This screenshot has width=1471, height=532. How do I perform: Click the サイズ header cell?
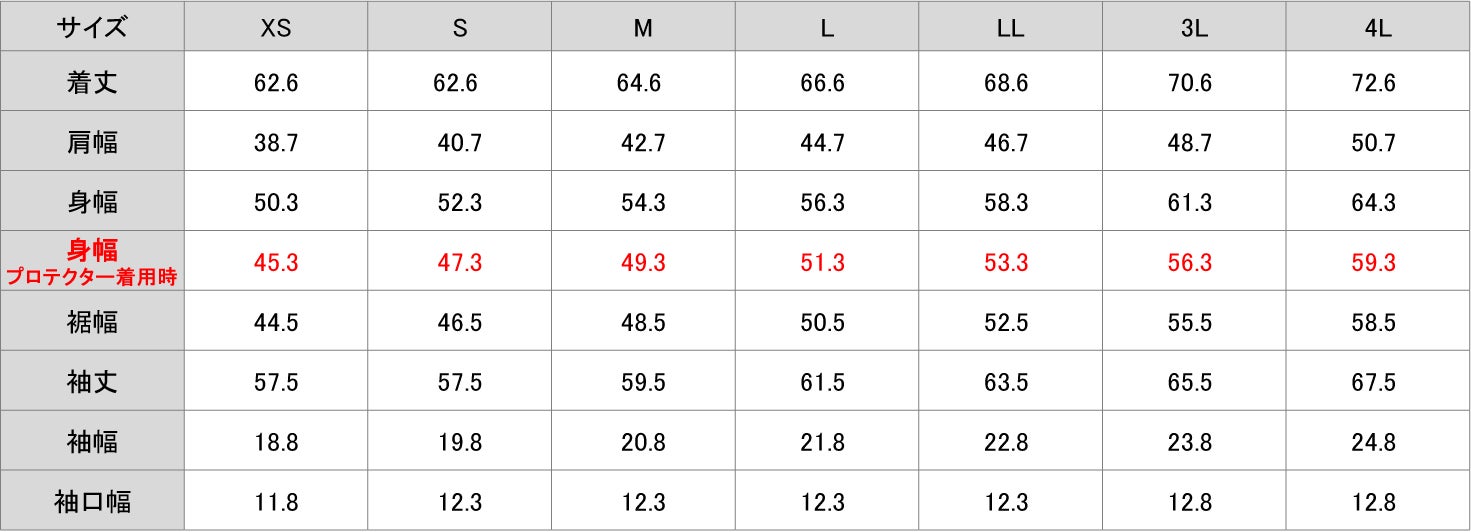(92, 28)
